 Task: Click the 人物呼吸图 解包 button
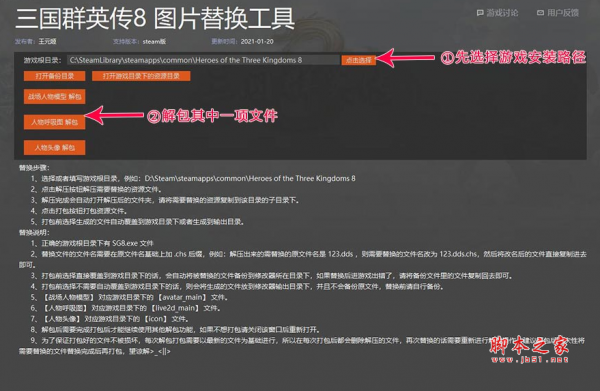click(x=54, y=122)
